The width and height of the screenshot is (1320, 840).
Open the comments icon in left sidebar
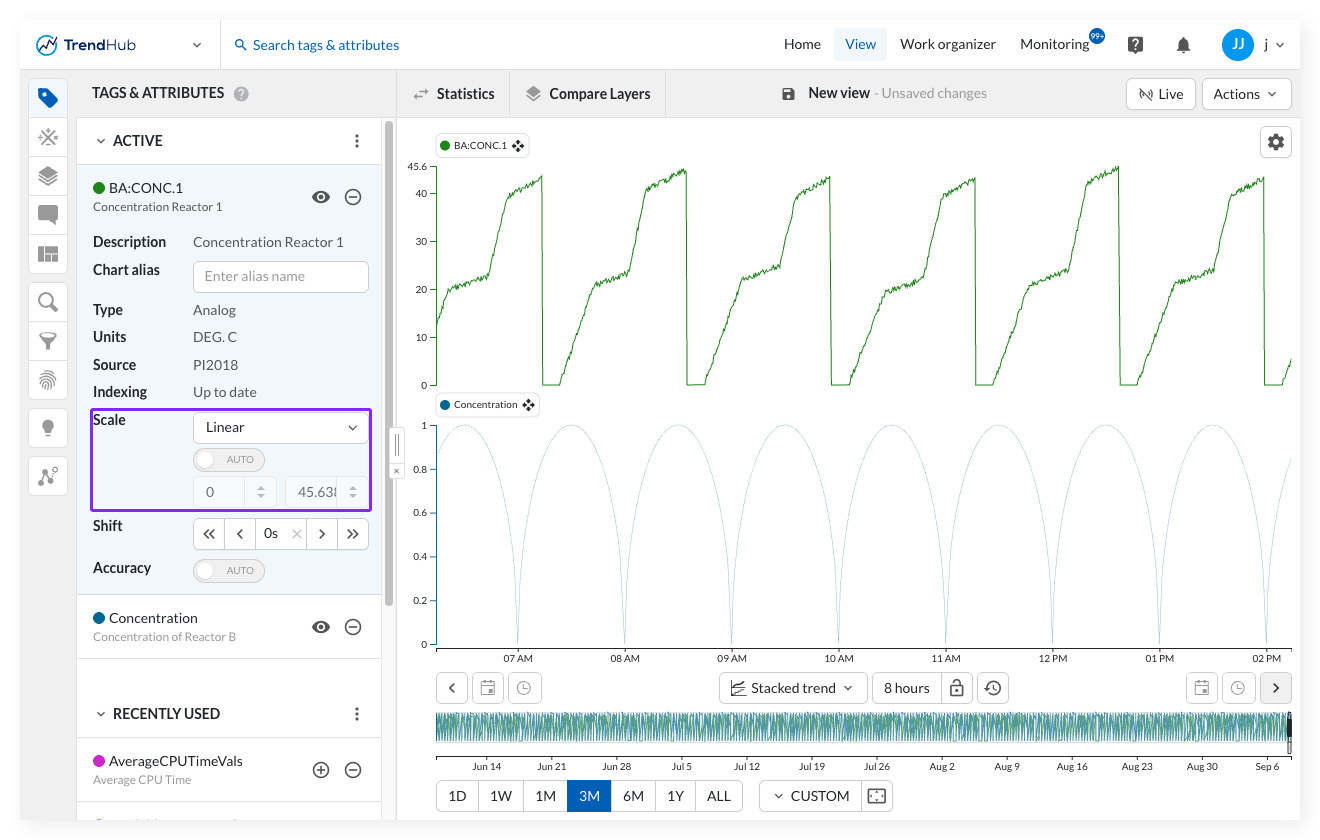click(48, 215)
